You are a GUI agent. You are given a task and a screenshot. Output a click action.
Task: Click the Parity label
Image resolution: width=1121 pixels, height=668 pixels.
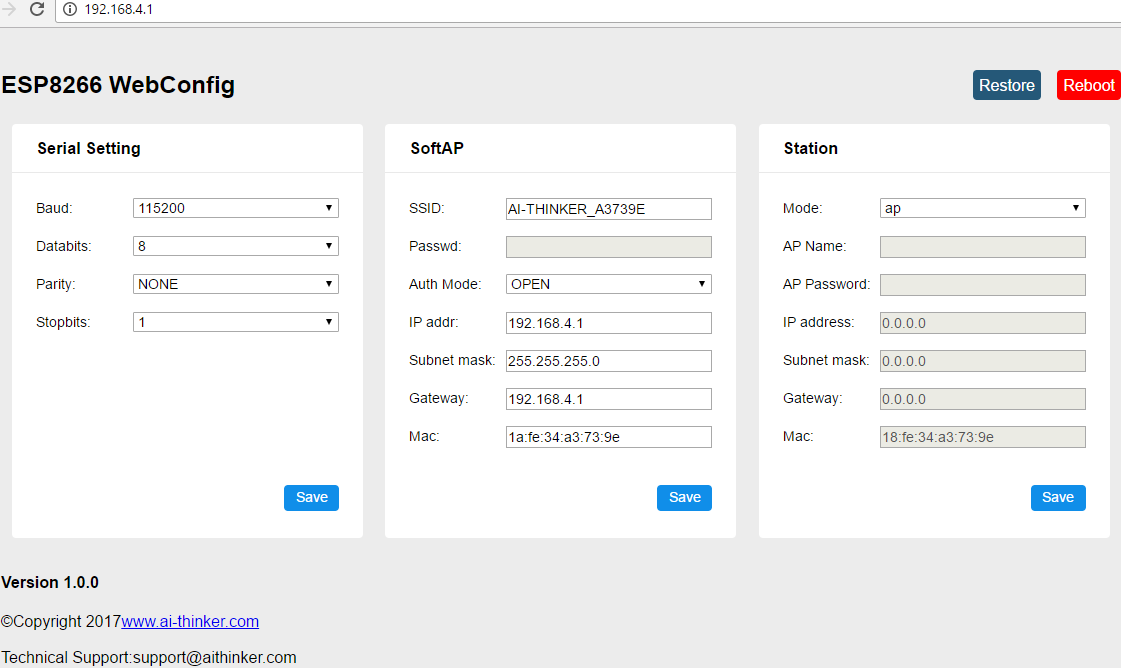[x=56, y=284]
